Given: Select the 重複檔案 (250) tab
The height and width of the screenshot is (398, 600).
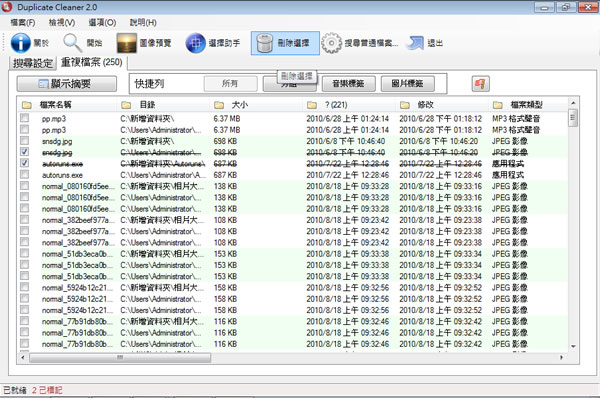Looking at the screenshot, I should (92, 62).
